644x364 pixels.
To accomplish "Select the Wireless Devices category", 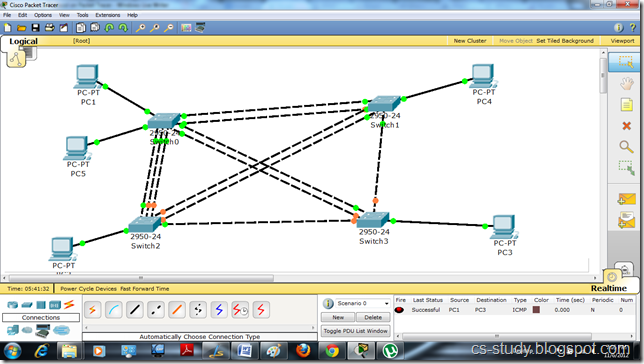I will point(55,305).
